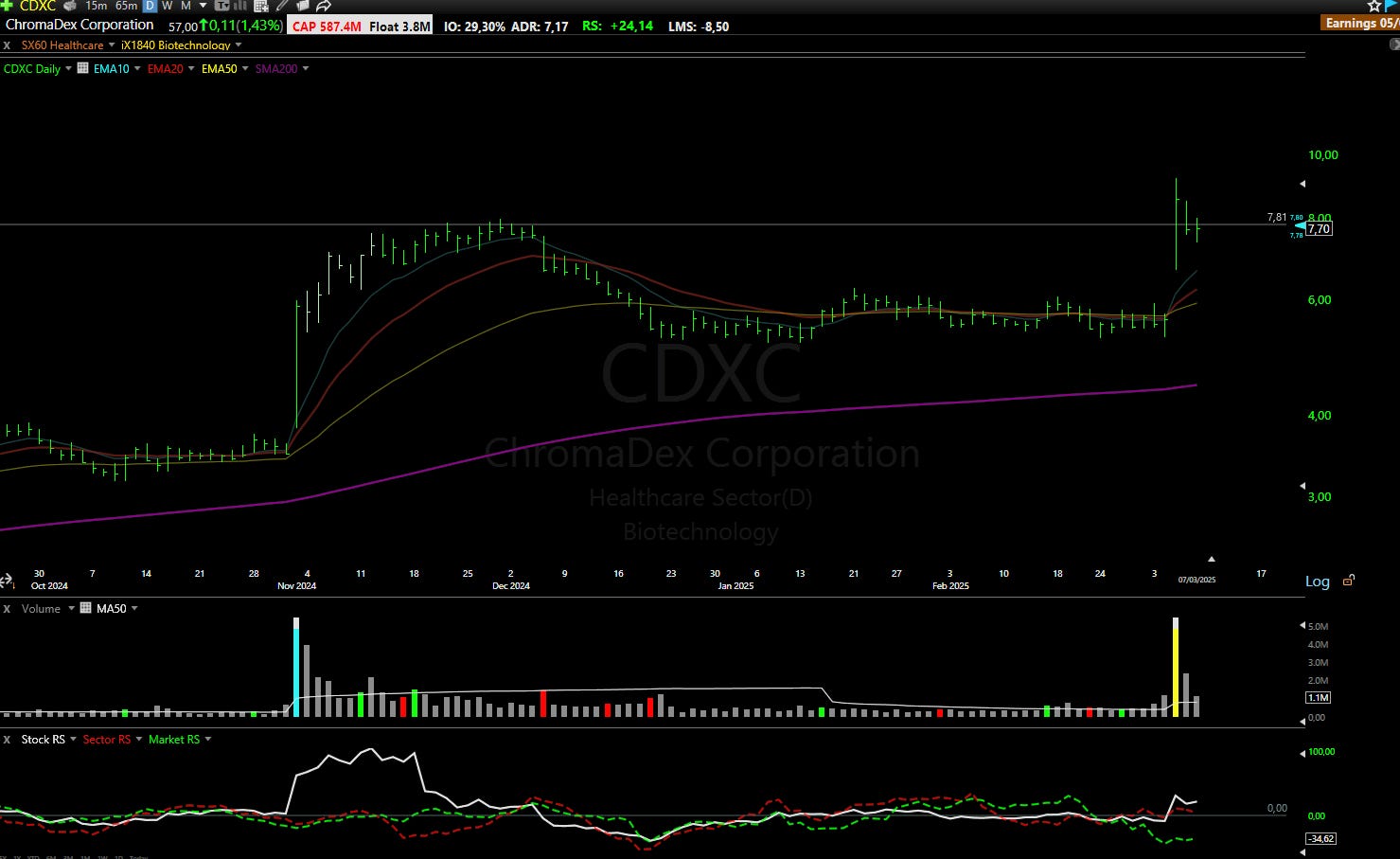
Task: Click the yellow highlighted volume bar
Action: 1176,668
